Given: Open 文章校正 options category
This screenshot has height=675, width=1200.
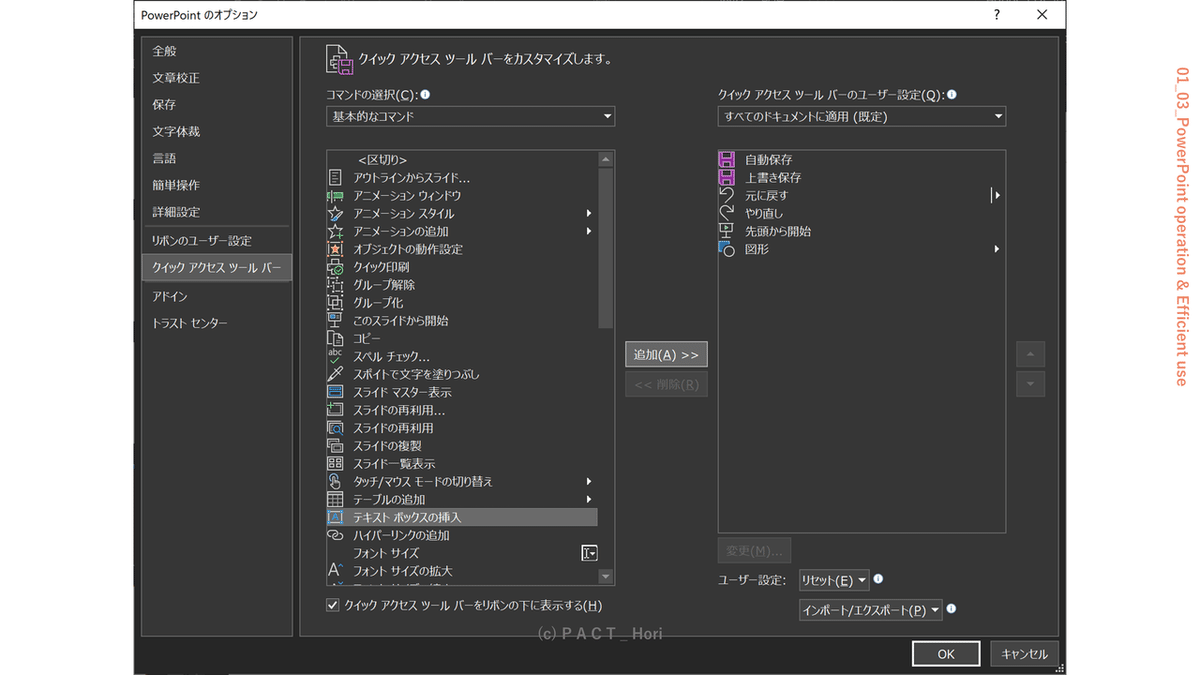Looking at the screenshot, I should tap(176, 78).
